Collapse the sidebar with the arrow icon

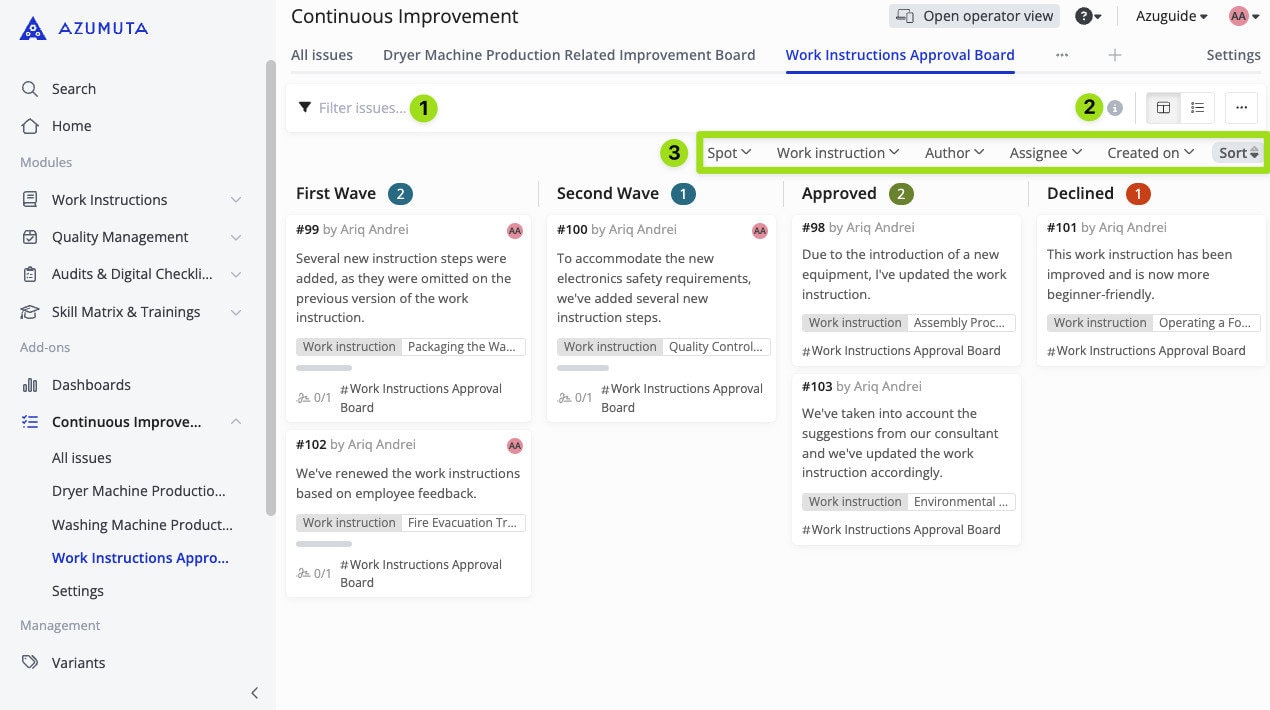point(254,692)
